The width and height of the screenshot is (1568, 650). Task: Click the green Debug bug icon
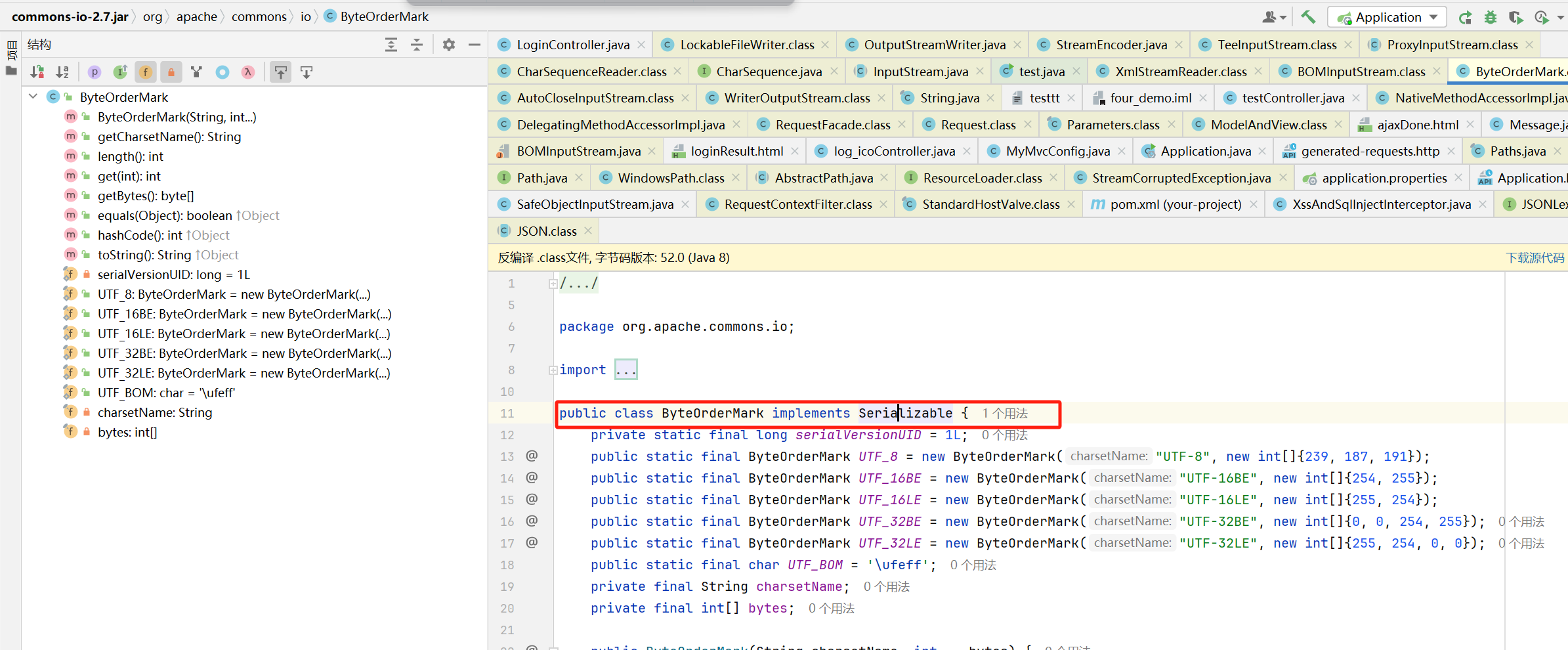(1491, 17)
